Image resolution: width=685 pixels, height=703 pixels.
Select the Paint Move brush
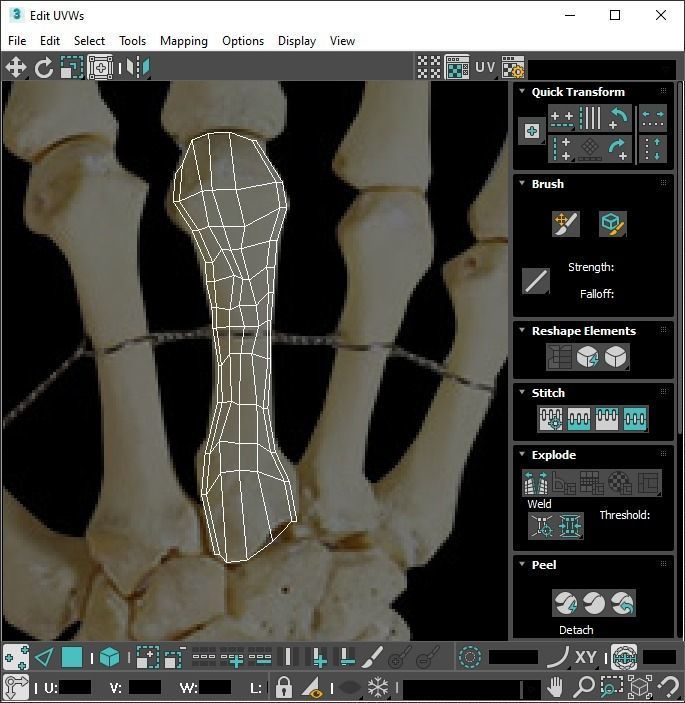coord(566,224)
